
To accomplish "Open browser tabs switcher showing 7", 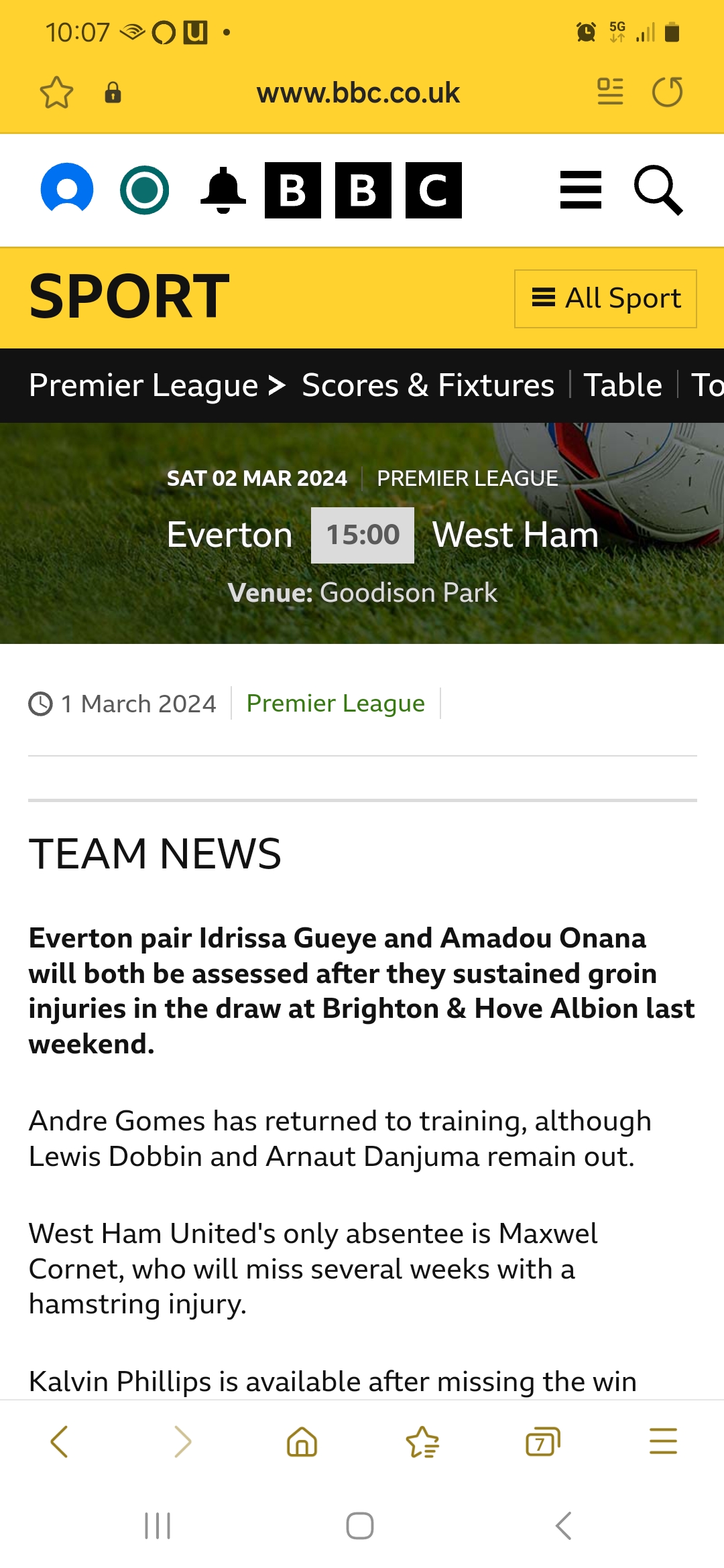I will click(542, 1441).
